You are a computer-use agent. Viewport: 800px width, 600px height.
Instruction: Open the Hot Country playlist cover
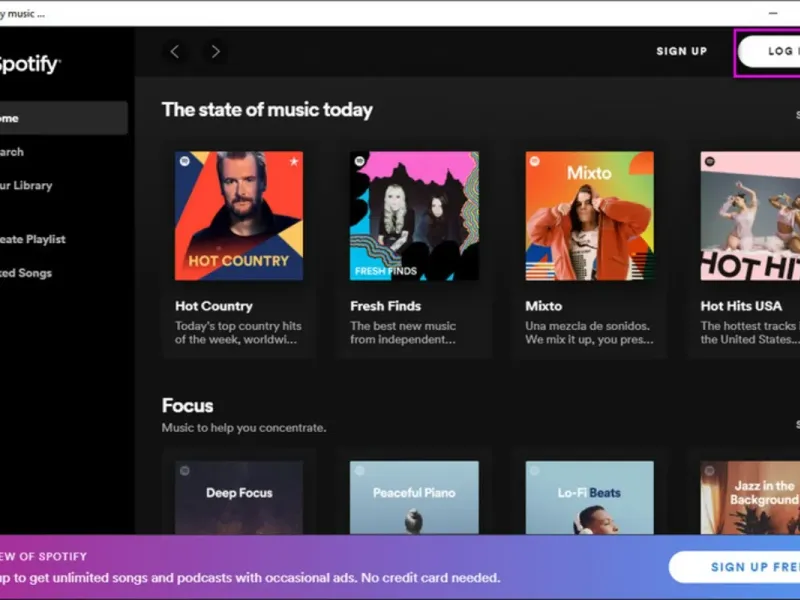(x=239, y=216)
